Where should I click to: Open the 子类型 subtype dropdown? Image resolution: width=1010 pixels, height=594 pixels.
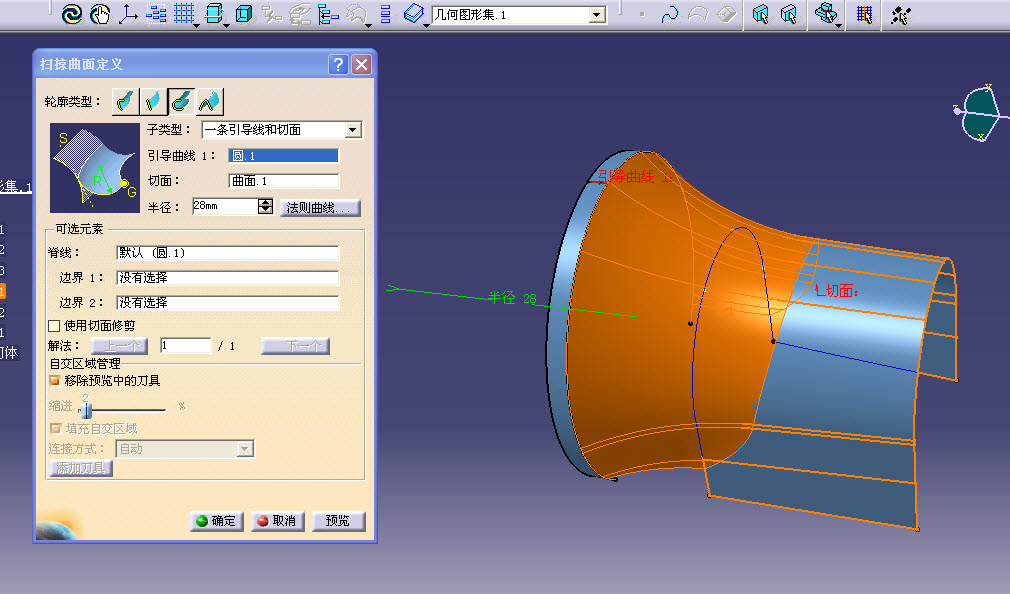point(352,130)
